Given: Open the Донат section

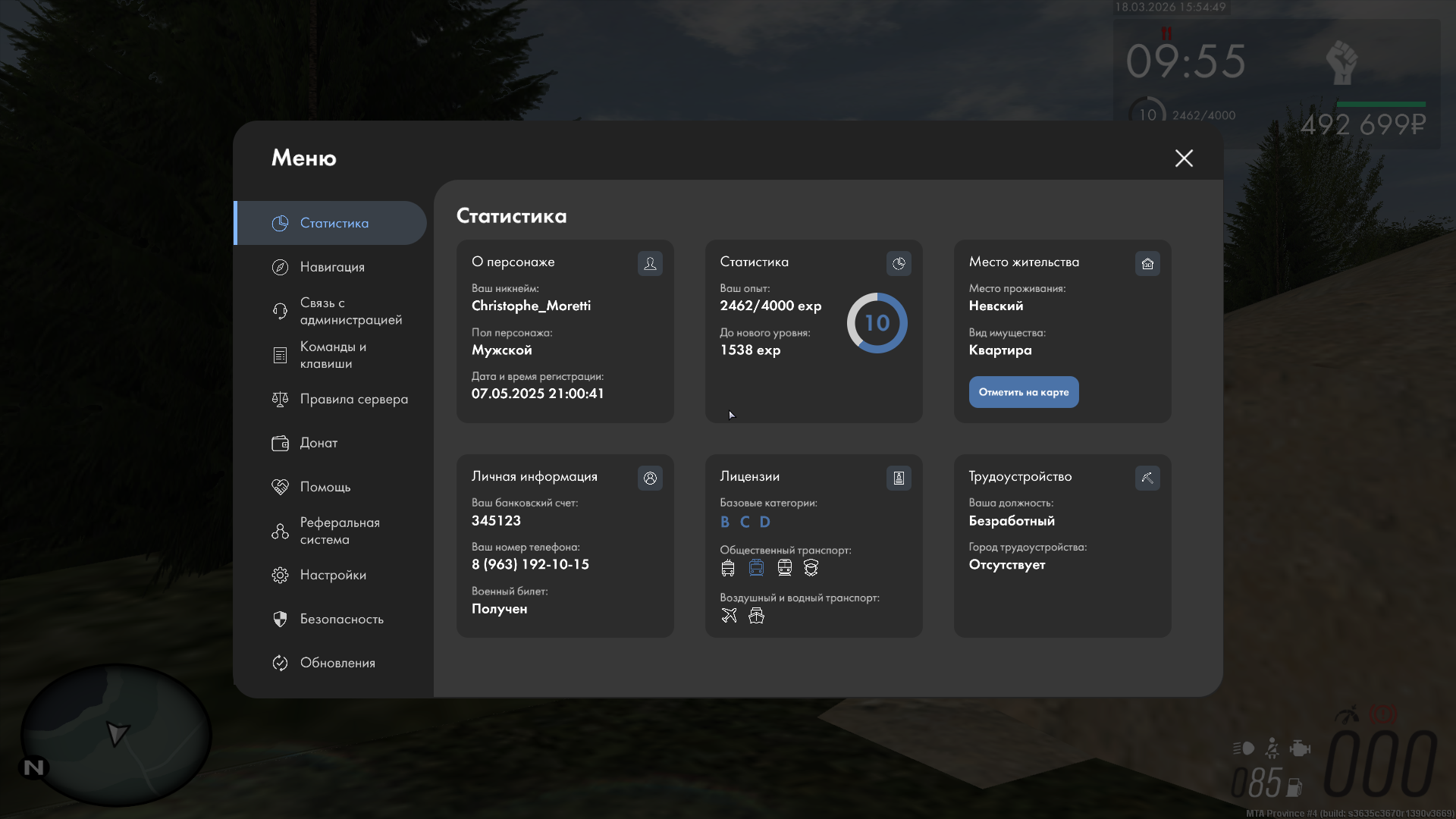Looking at the screenshot, I should (x=318, y=443).
